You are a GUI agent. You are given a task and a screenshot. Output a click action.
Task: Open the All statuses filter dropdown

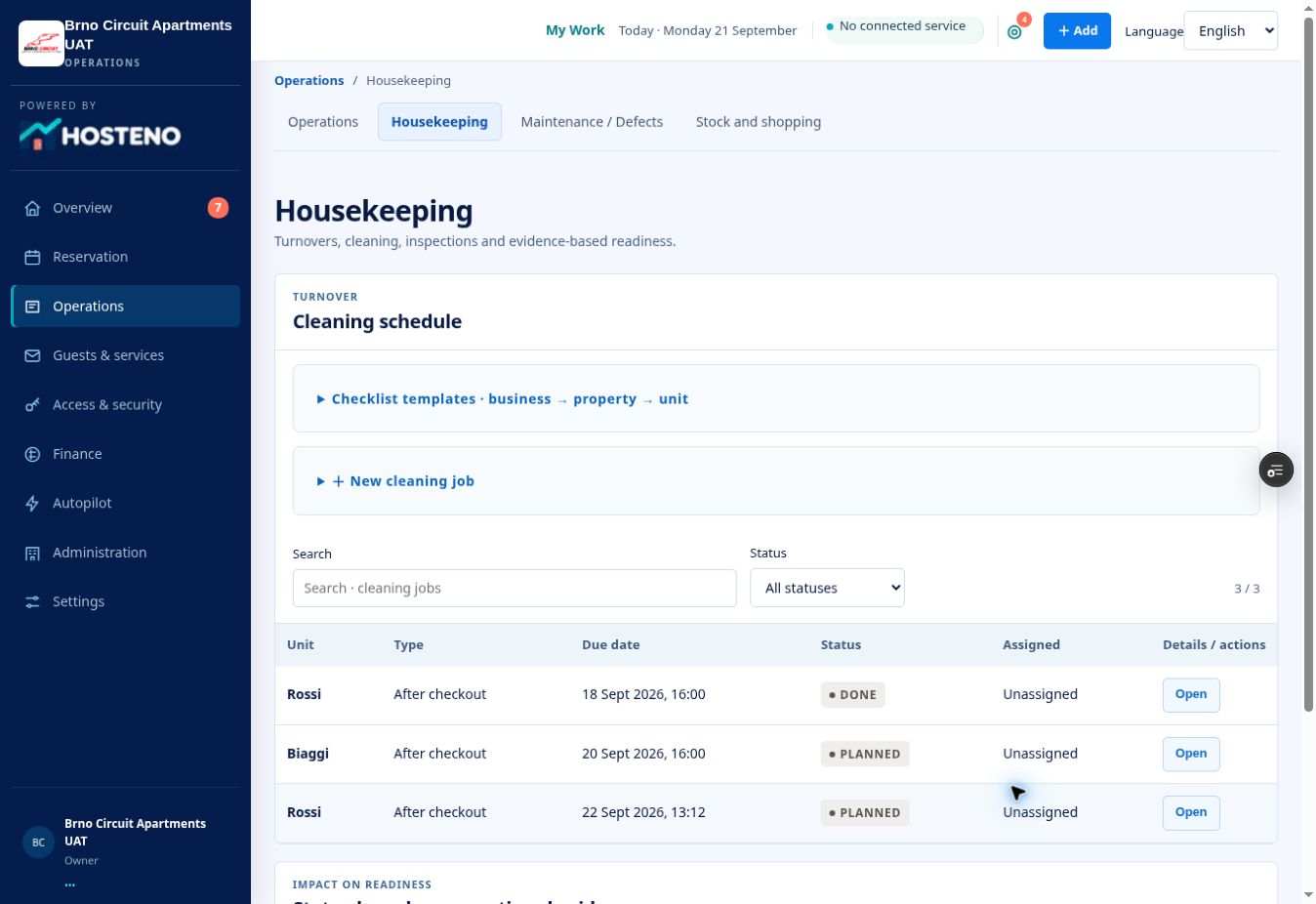(x=827, y=588)
